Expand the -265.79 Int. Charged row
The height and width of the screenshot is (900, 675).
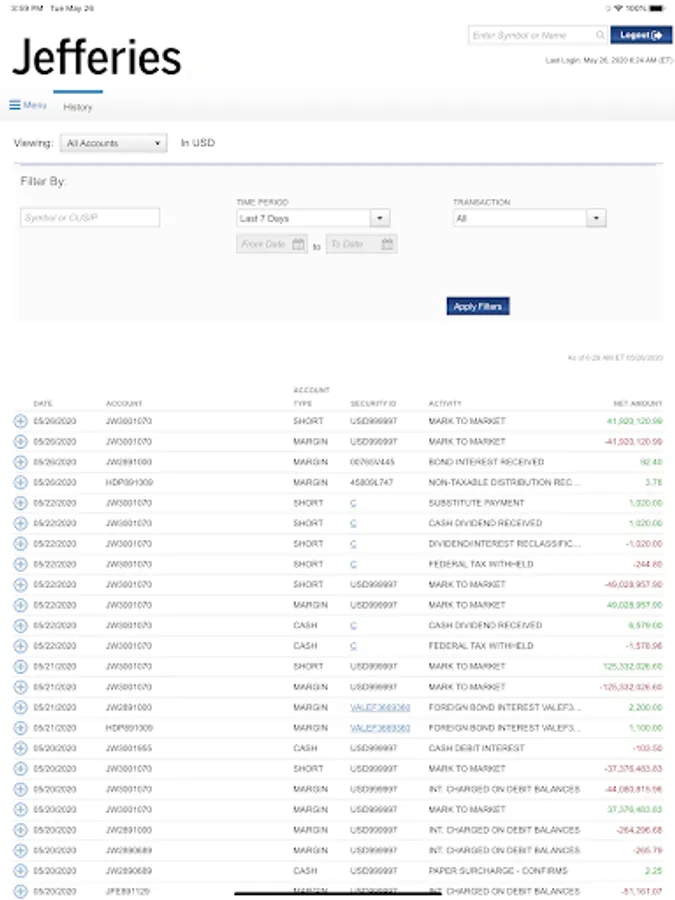click(x=20, y=851)
